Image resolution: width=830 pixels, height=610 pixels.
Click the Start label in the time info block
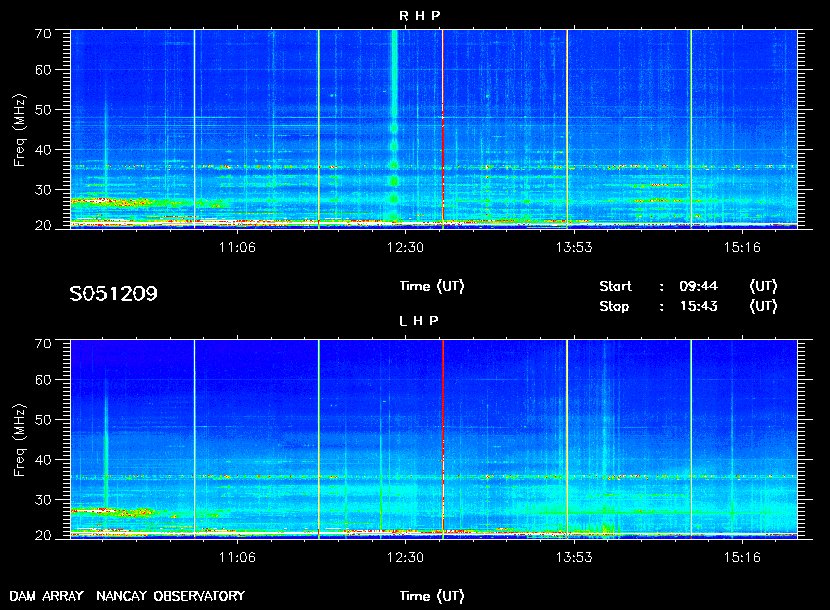tap(616, 286)
